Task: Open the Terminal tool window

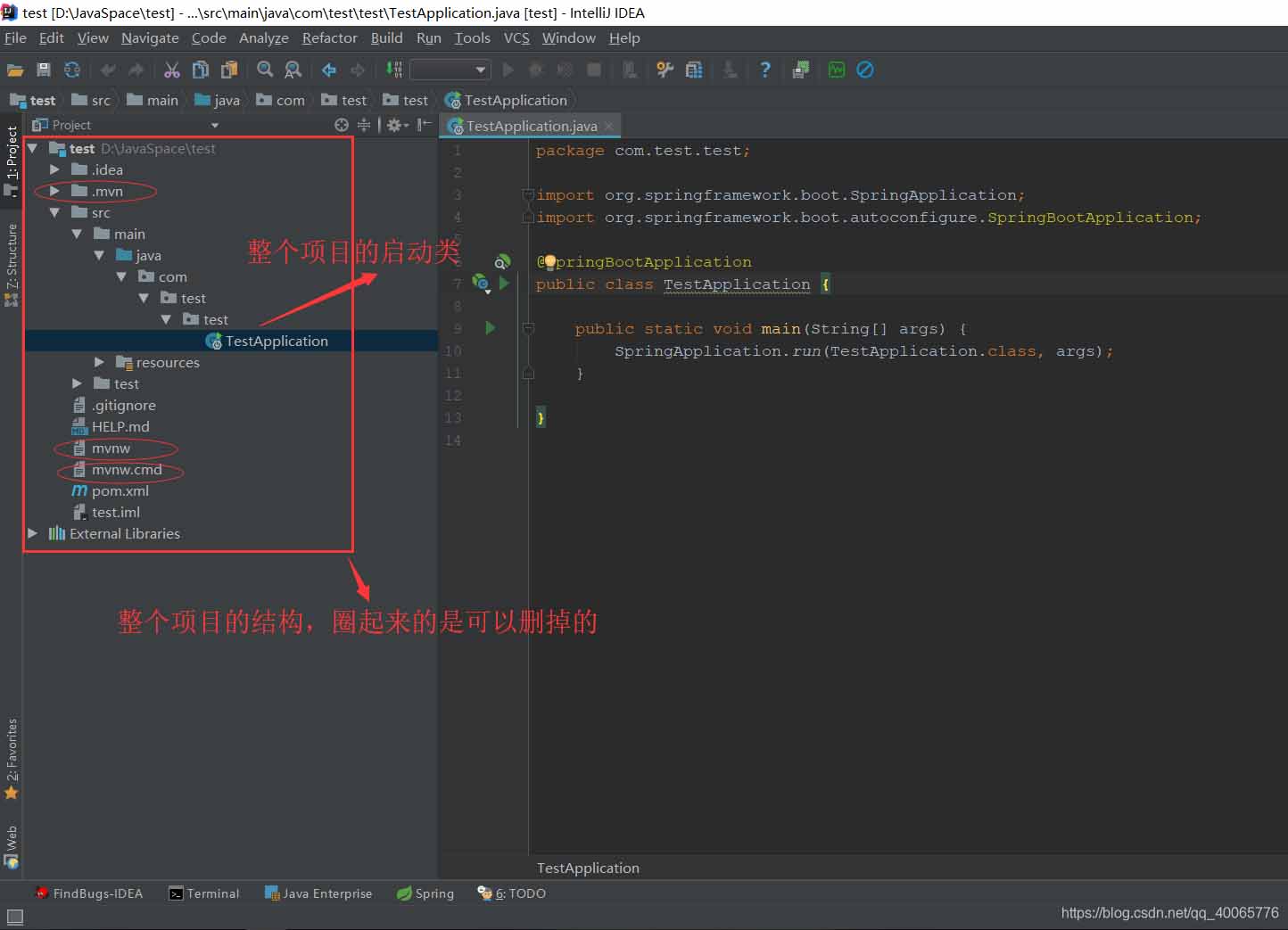Action: click(x=205, y=893)
